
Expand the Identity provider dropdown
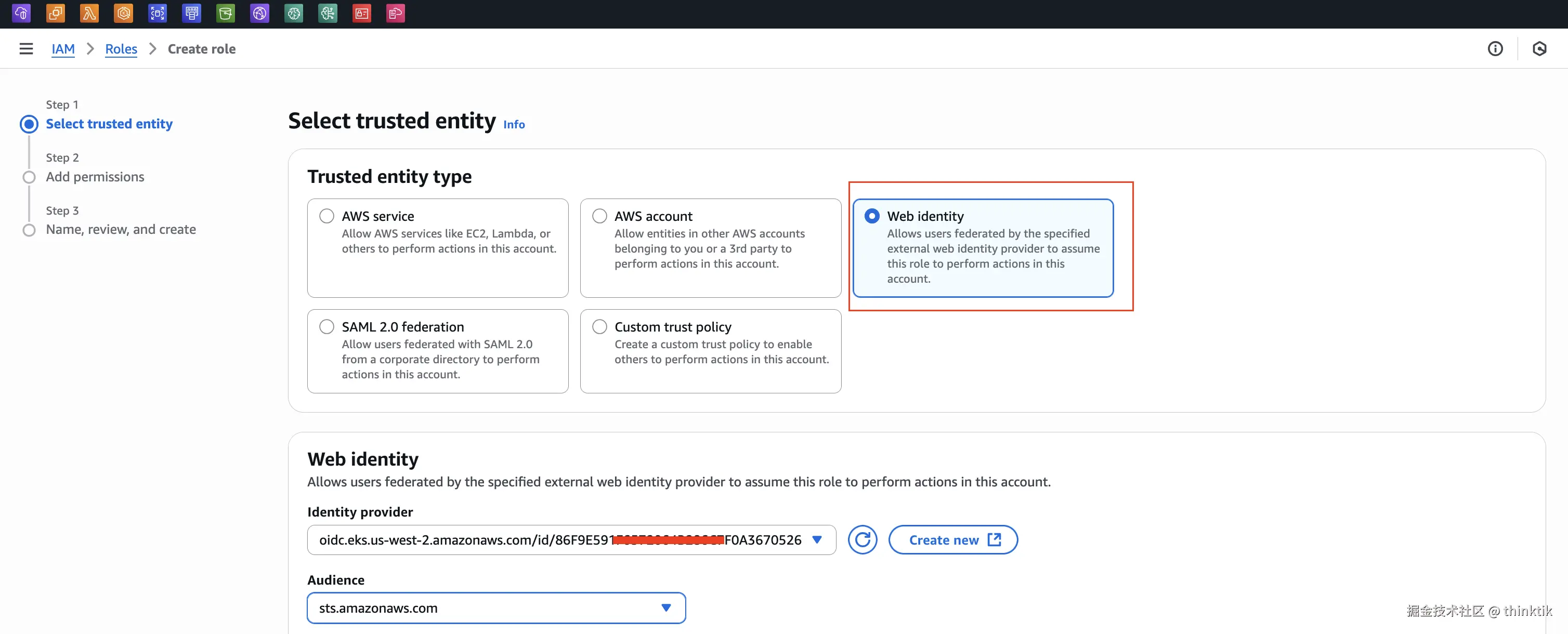[x=571, y=540]
